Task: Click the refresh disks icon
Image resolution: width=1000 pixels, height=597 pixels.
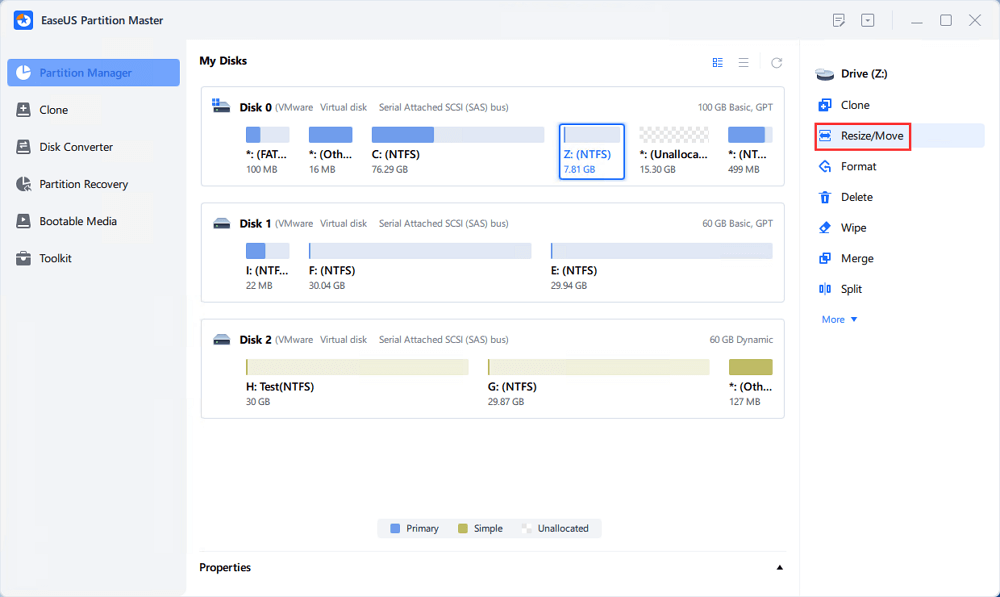Action: (x=776, y=63)
